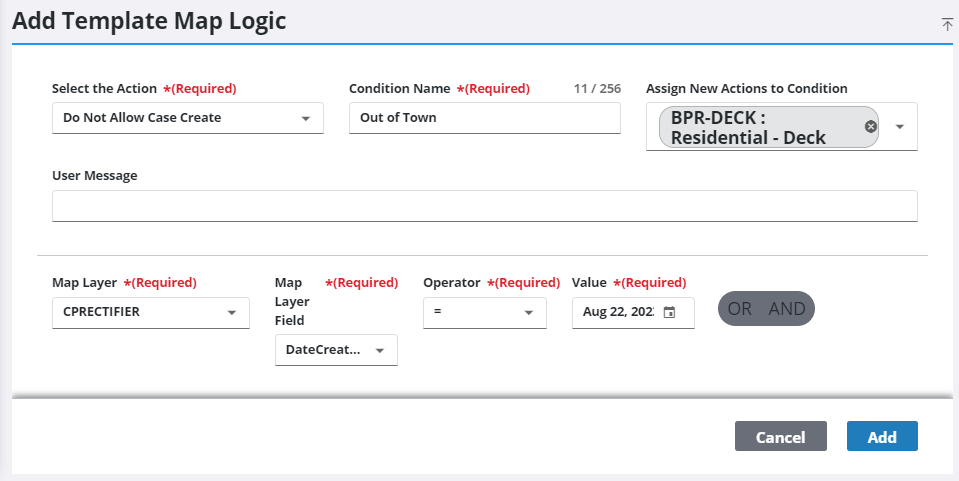
Task: Open the Select the Action dropdown
Action: tap(306, 118)
